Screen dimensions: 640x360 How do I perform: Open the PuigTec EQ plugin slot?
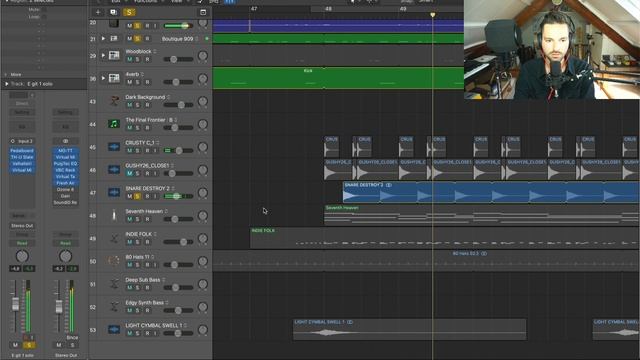(x=65, y=164)
